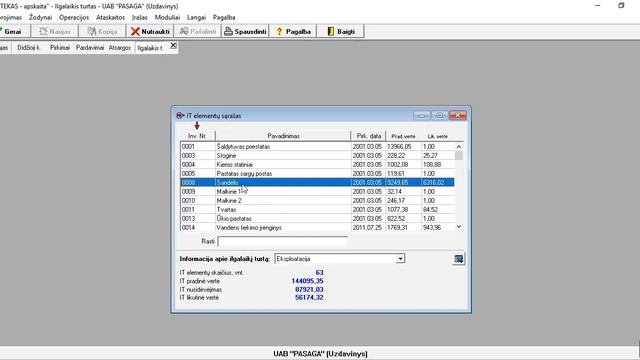Open the Langai menu
Image resolution: width=640 pixels, height=360 pixels.
[196, 18]
